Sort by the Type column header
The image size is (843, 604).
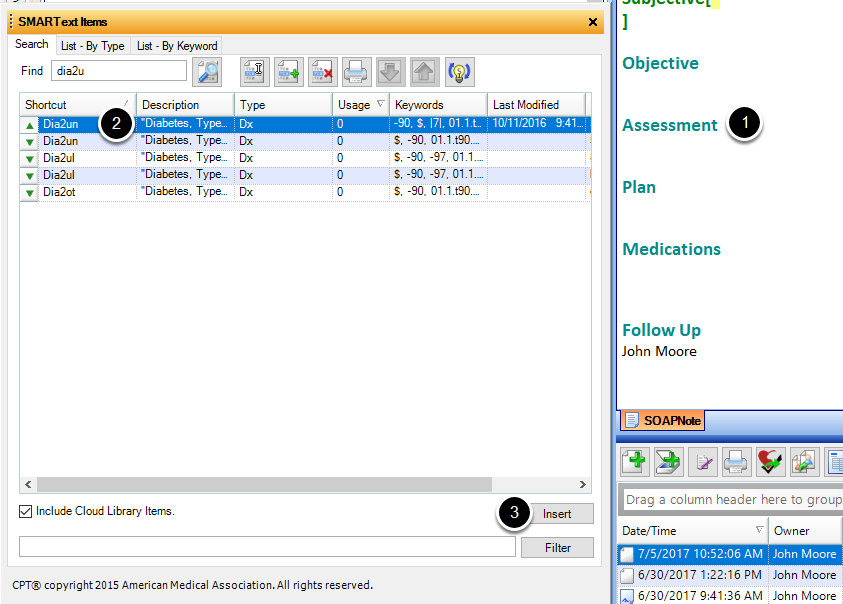(283, 105)
